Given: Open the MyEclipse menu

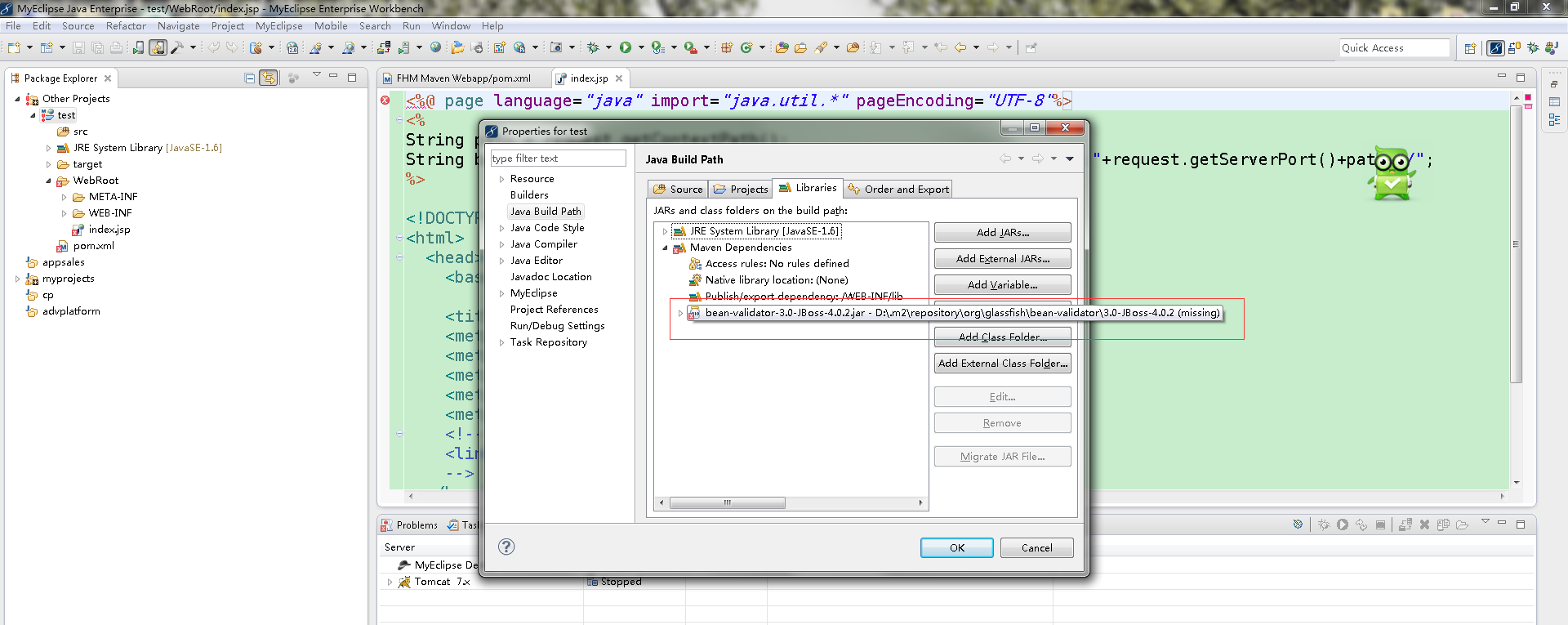Looking at the screenshot, I should pyautogui.click(x=278, y=26).
